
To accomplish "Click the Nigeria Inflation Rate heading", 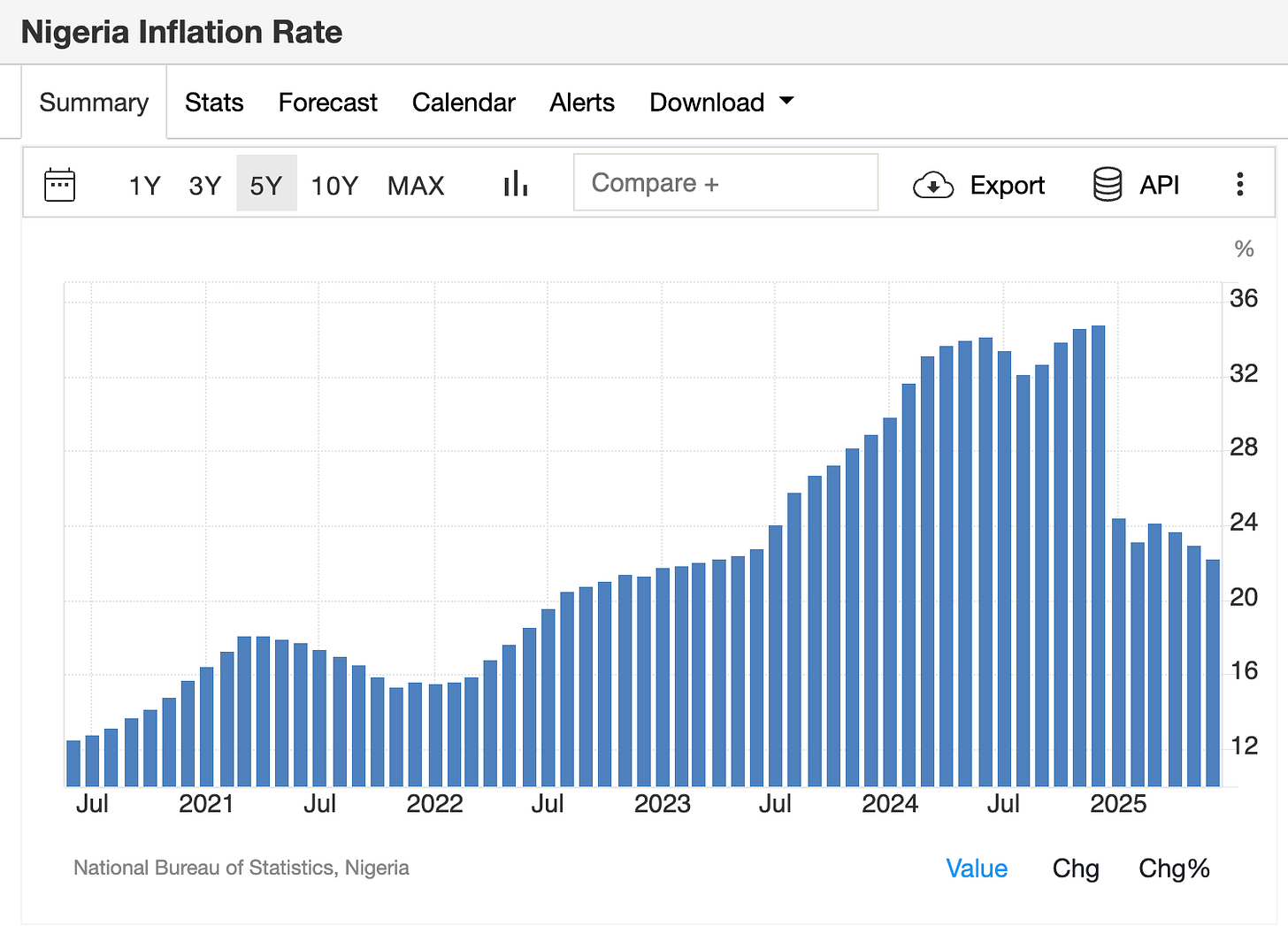I will (x=181, y=32).
